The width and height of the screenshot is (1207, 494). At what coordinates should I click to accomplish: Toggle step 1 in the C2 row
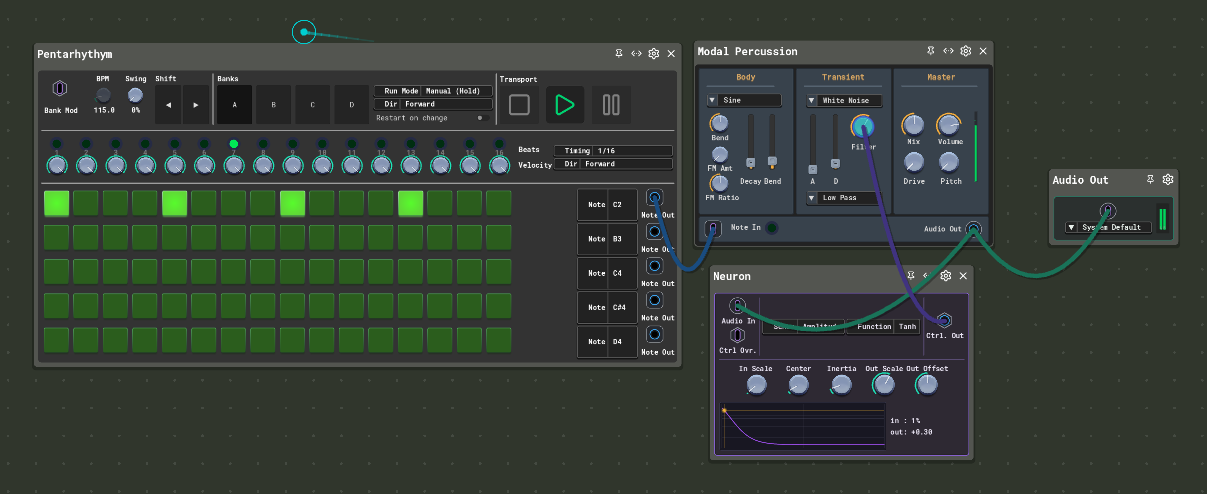57,203
